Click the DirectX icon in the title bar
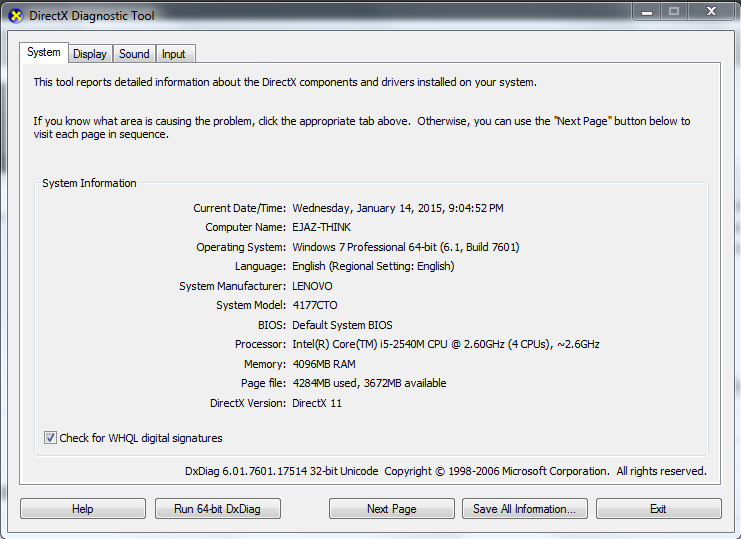This screenshot has height=539, width=741. click(16, 16)
